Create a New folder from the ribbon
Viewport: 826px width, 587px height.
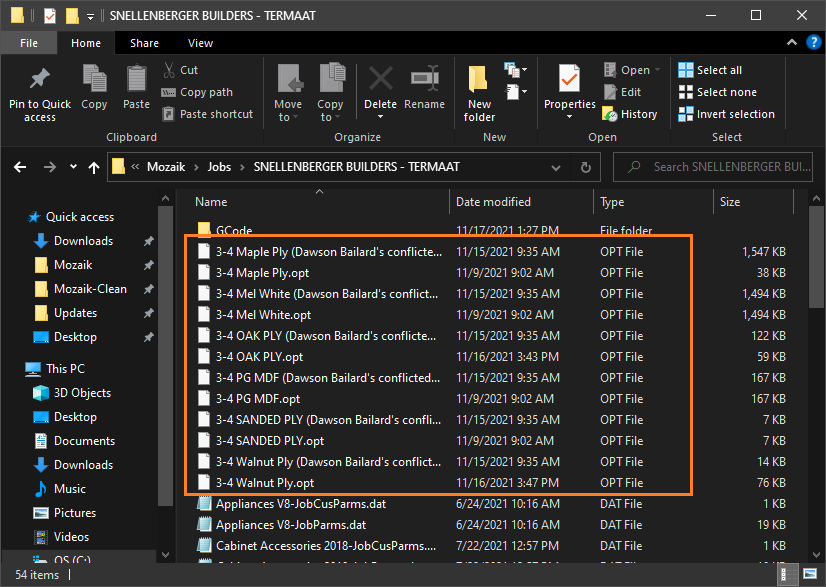(x=479, y=87)
